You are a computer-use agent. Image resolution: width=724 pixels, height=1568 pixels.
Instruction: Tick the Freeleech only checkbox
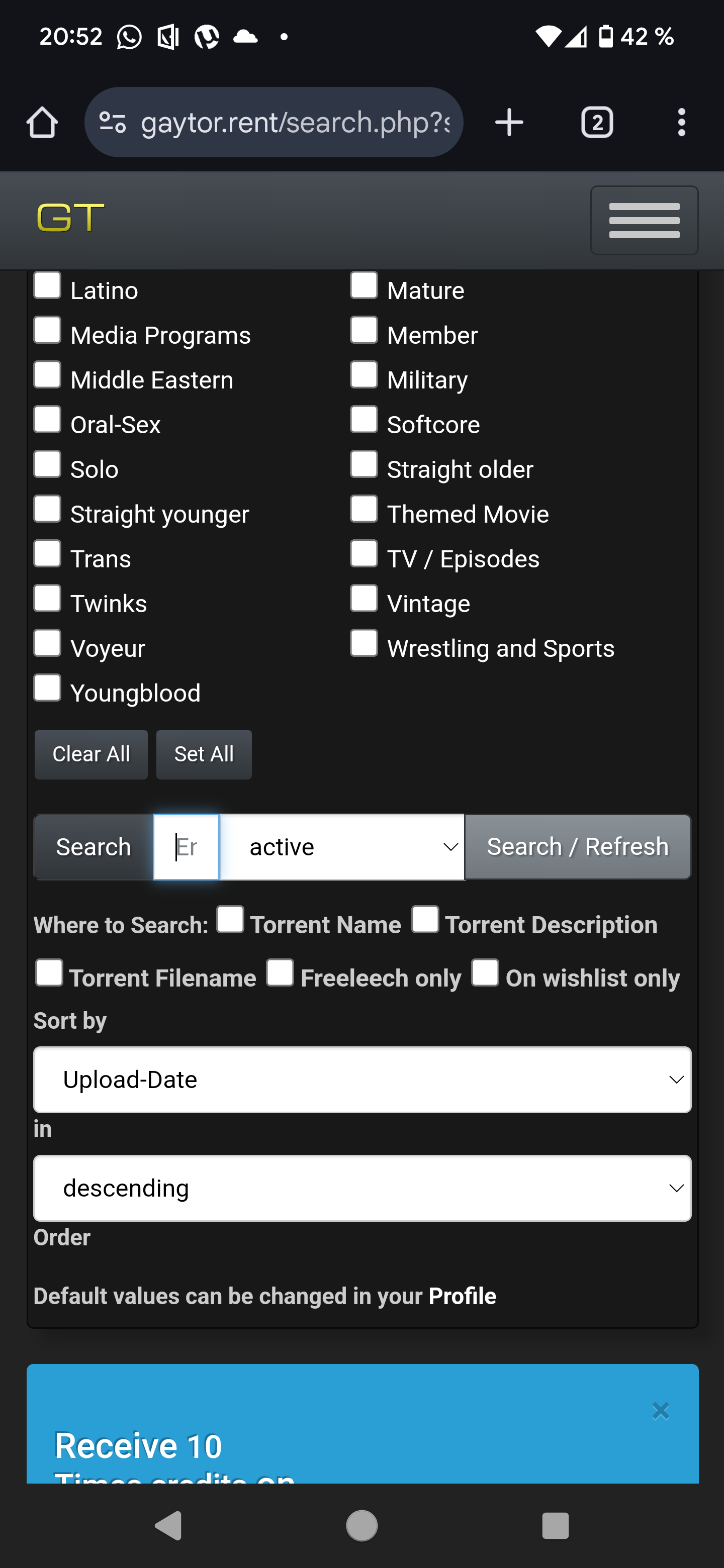(280, 972)
